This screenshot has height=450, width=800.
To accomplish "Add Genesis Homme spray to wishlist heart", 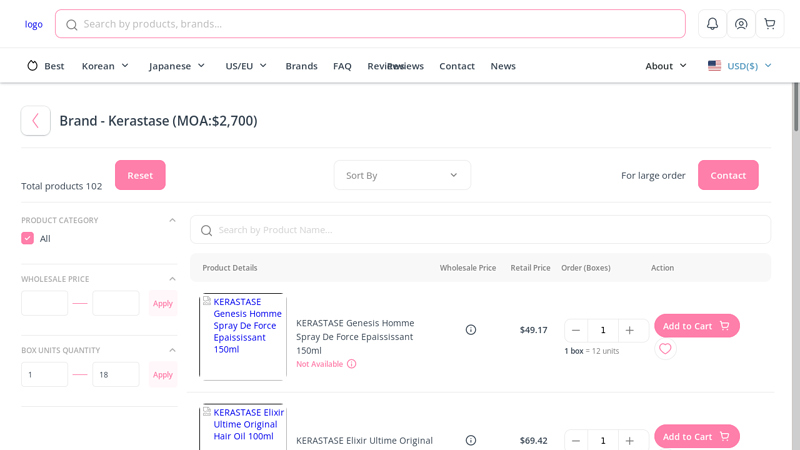I will tap(665, 349).
